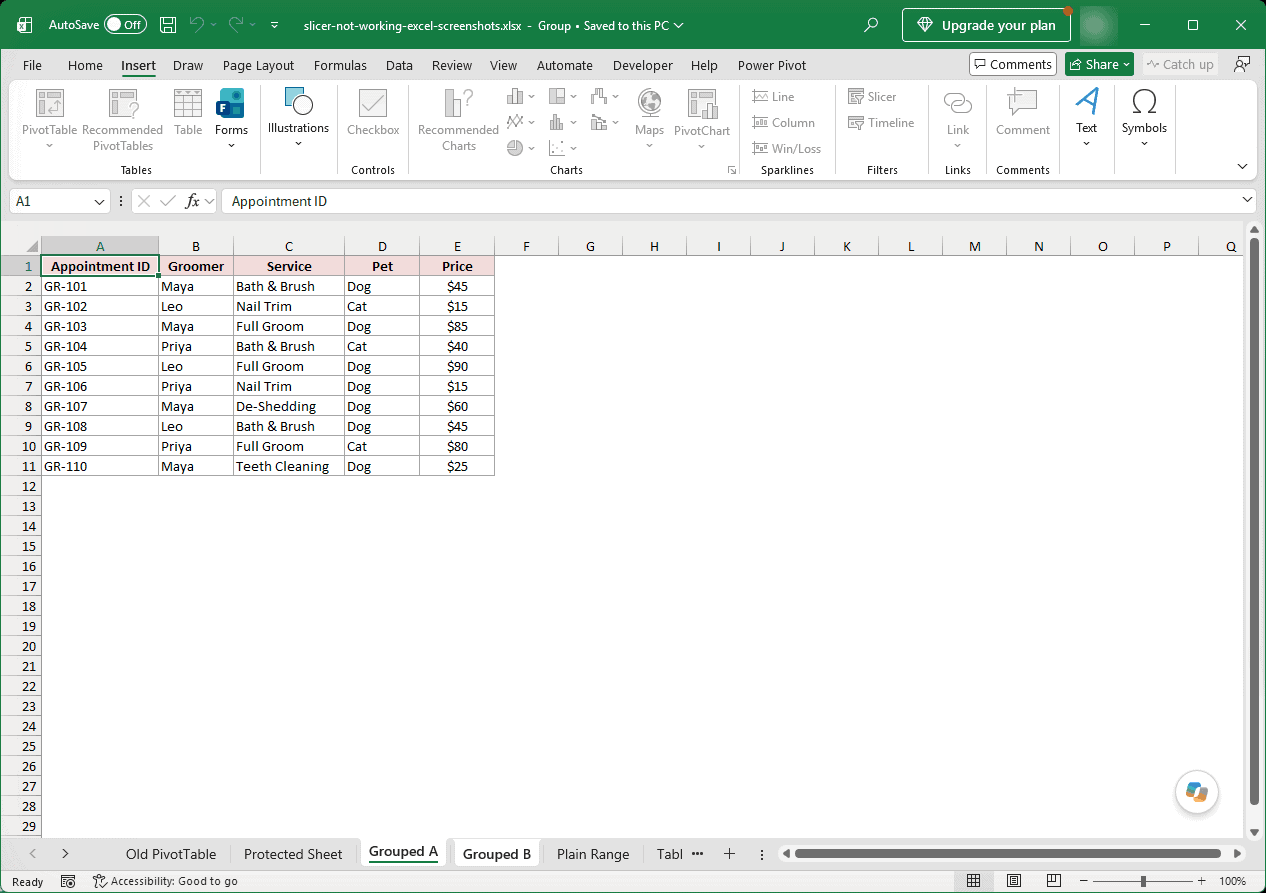Screen dimensions: 1266x893
Task: Open Recommended Charts
Action: [458, 120]
